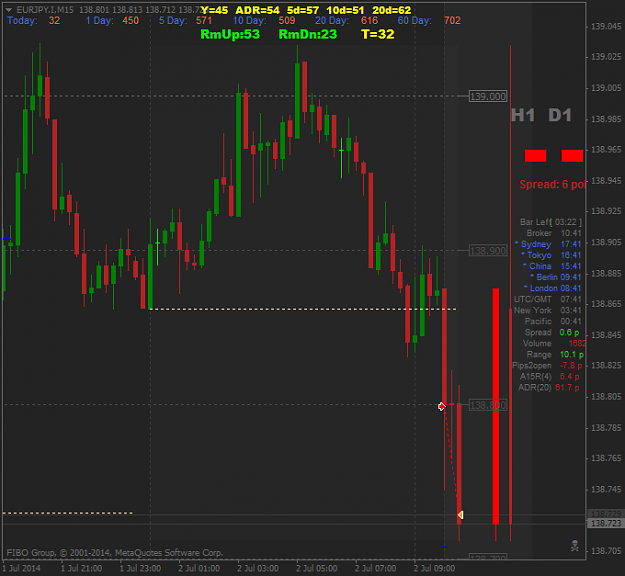Click the current price tag 138.723

pyautogui.click(x=606, y=523)
